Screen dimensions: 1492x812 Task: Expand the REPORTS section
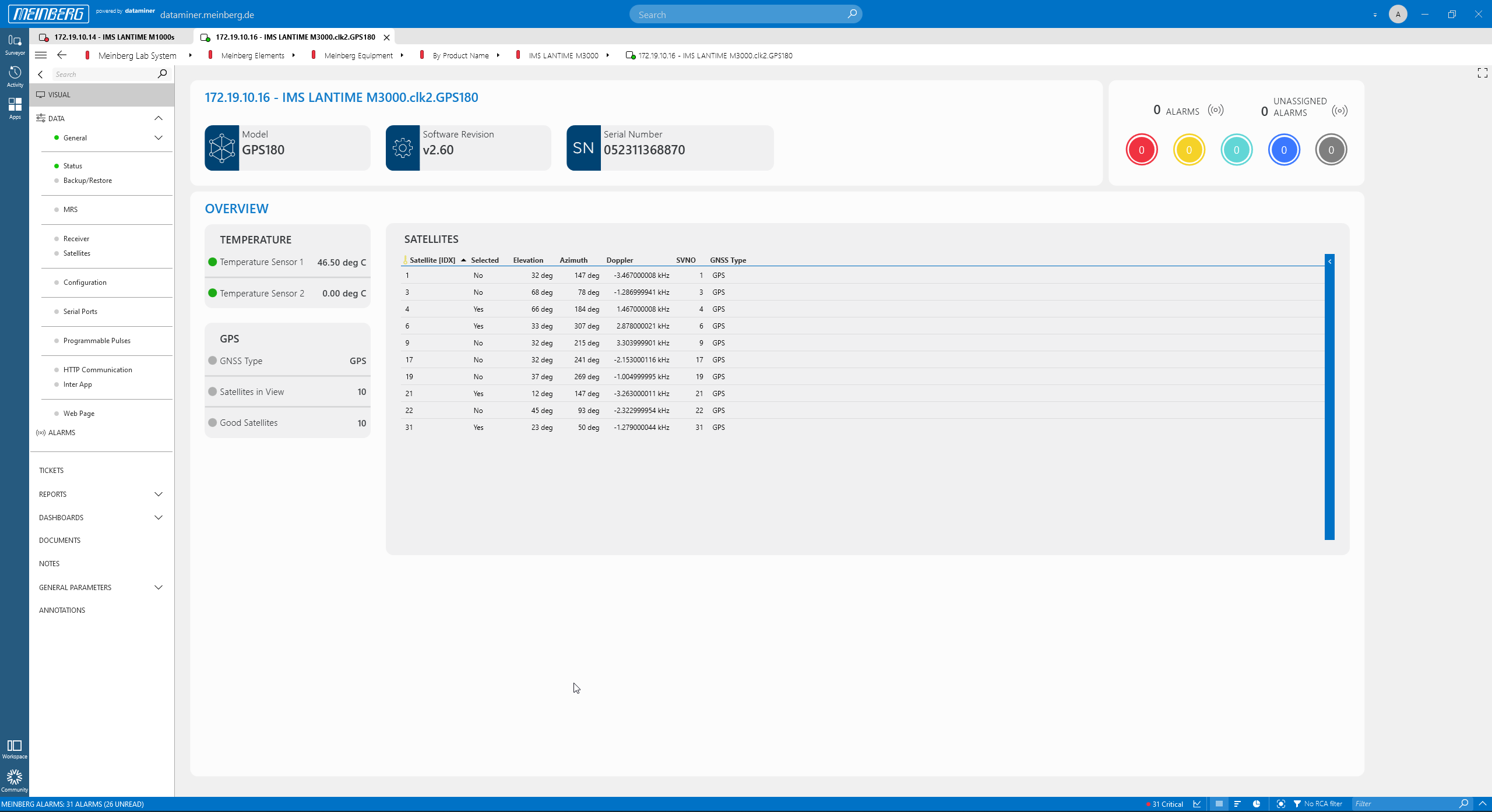tap(159, 495)
